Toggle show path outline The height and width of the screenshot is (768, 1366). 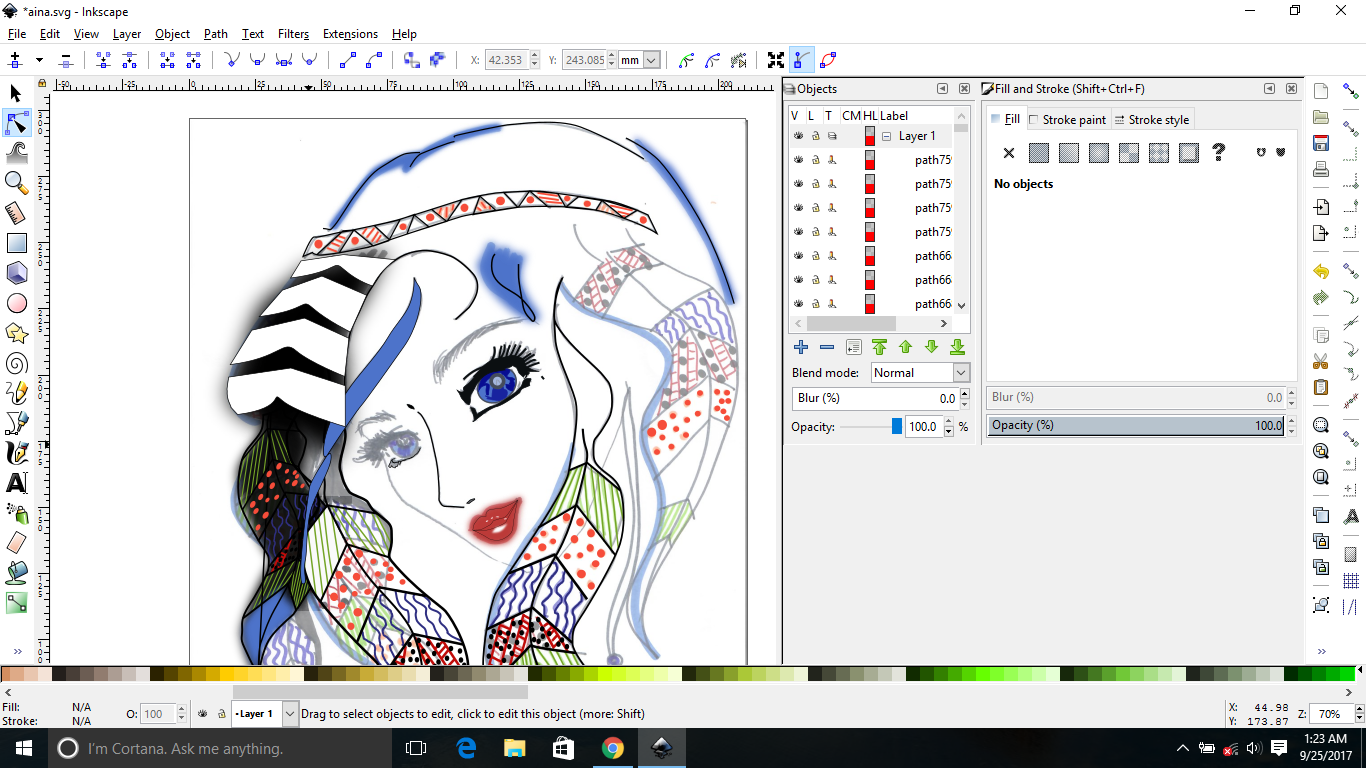(828, 60)
